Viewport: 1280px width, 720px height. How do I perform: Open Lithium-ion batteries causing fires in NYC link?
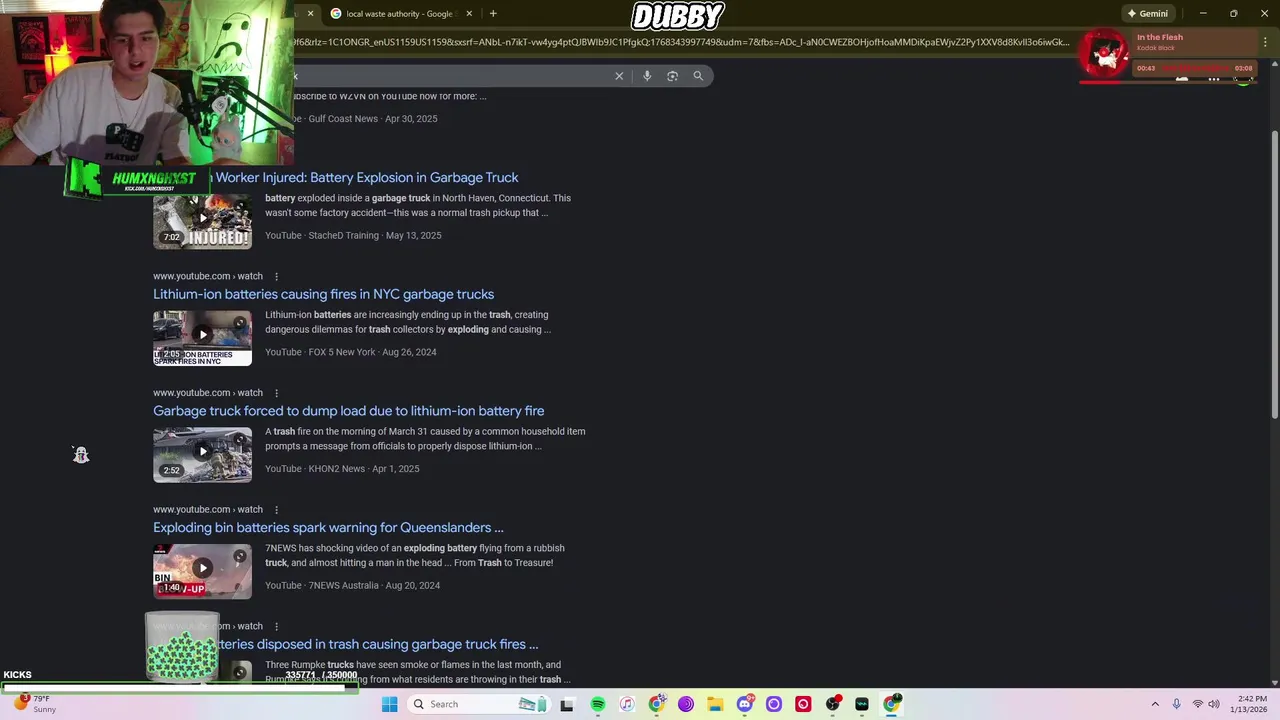tap(323, 294)
